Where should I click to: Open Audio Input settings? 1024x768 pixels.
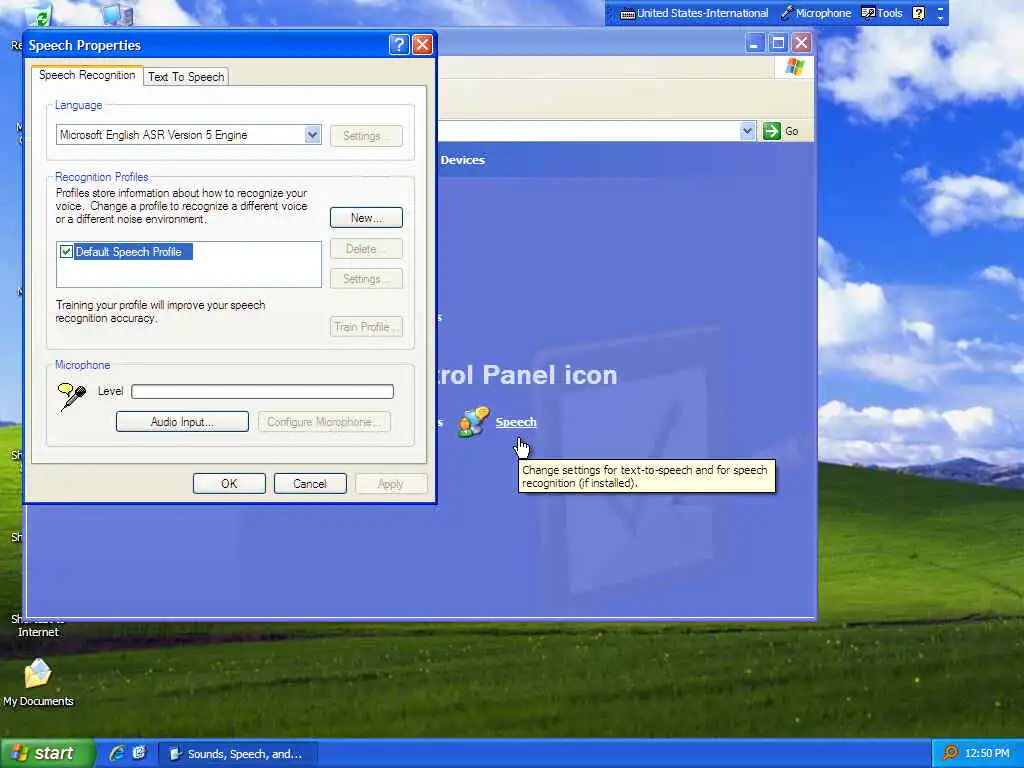(x=182, y=422)
